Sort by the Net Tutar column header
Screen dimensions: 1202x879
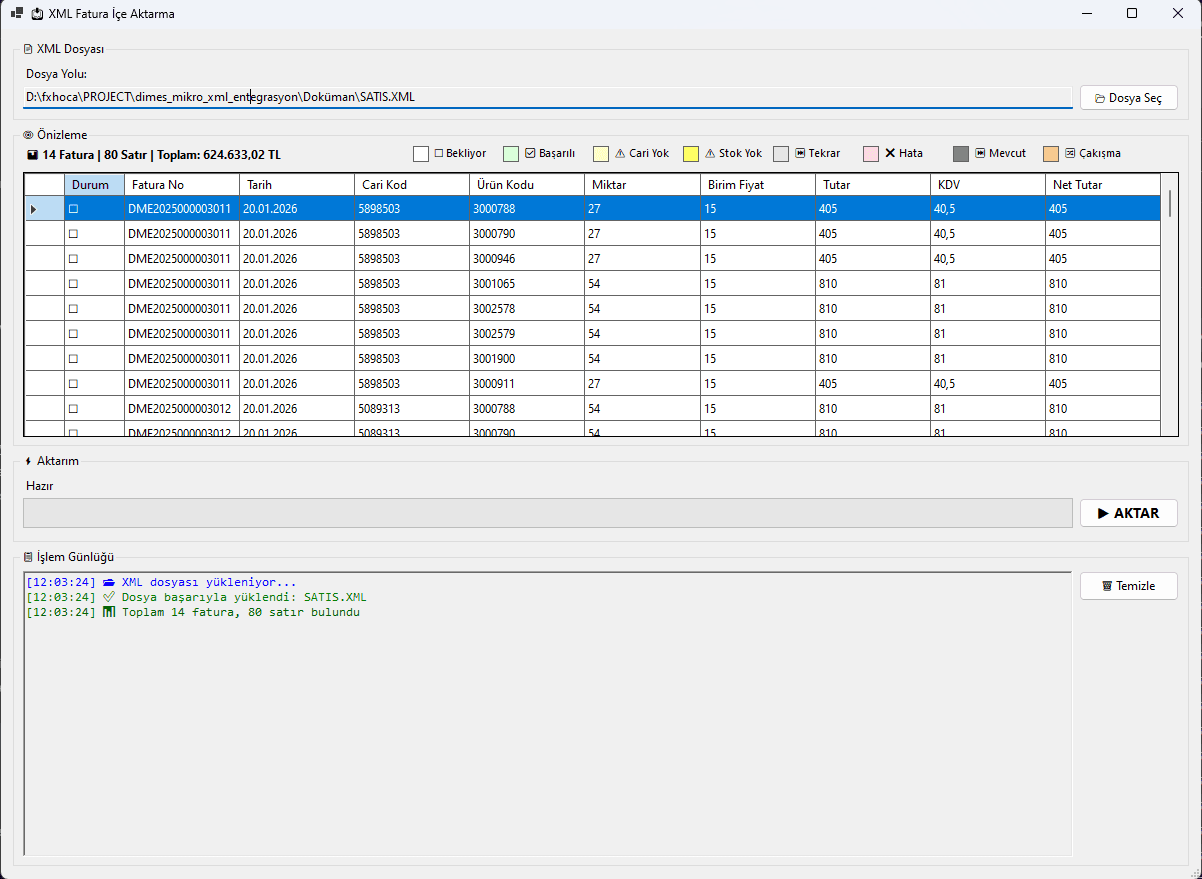point(1102,185)
